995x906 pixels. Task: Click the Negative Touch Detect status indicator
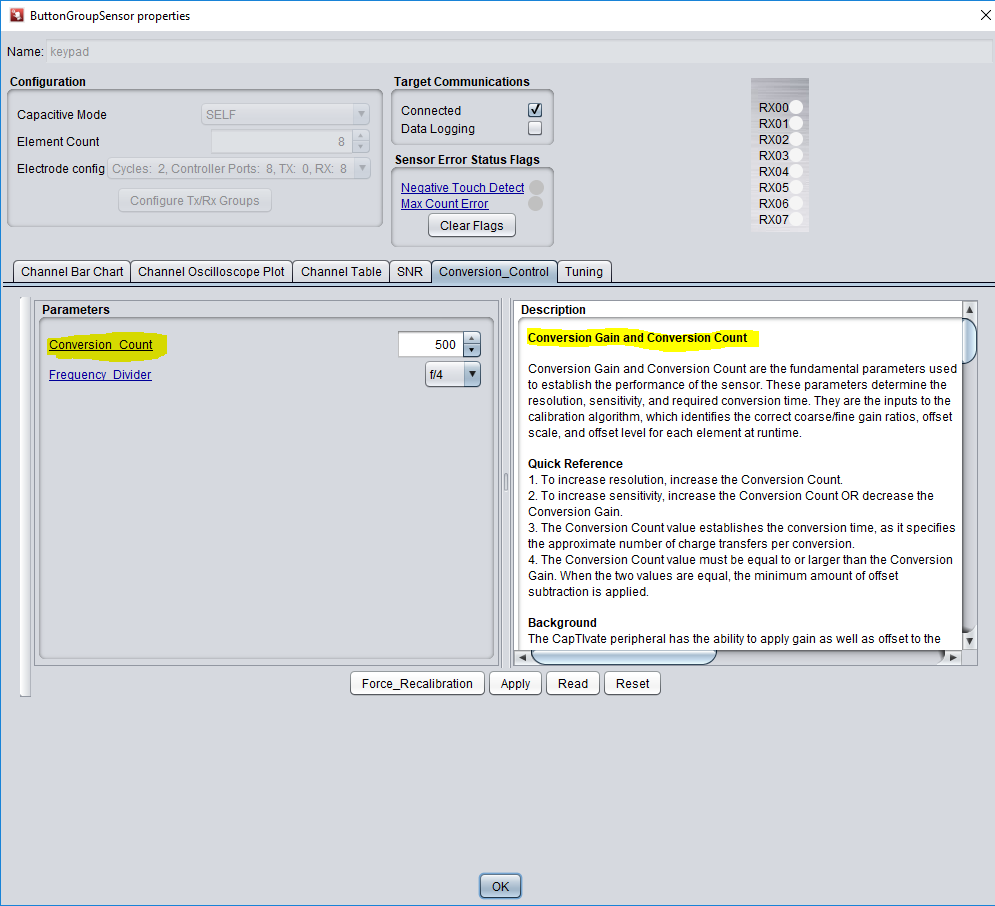tap(536, 187)
